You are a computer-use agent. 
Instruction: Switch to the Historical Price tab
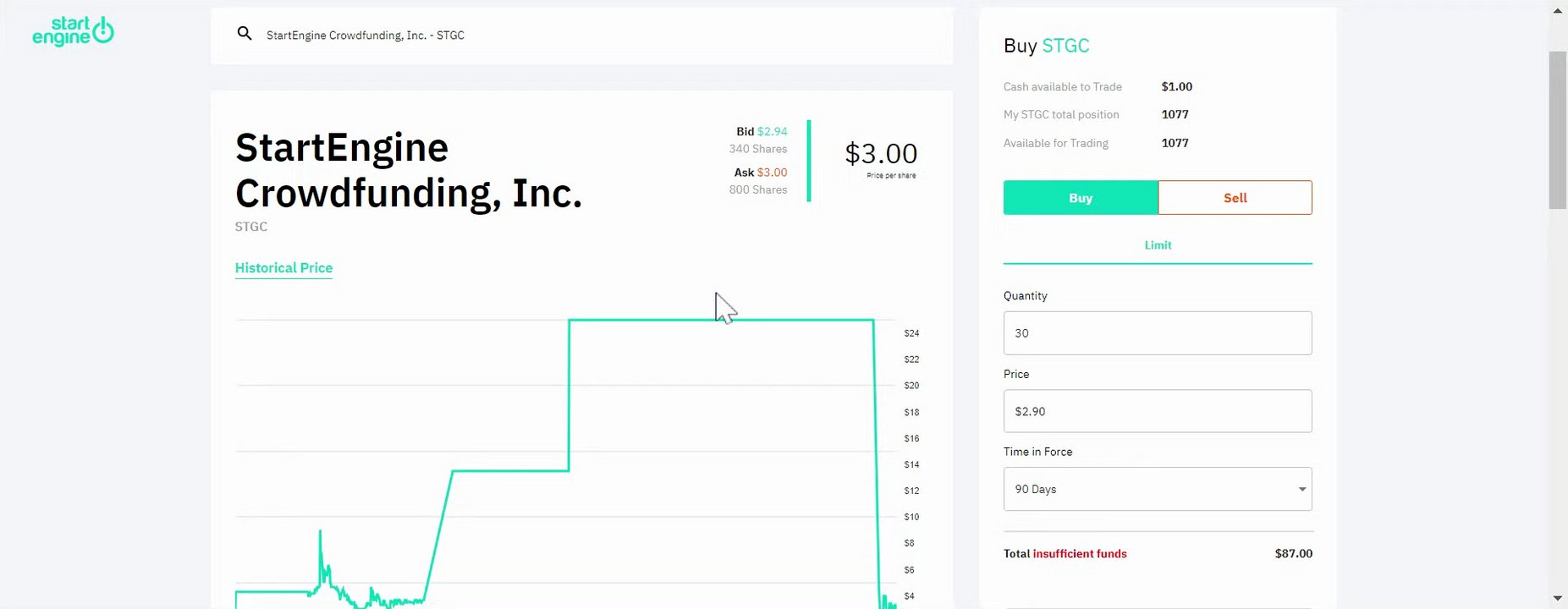point(283,268)
